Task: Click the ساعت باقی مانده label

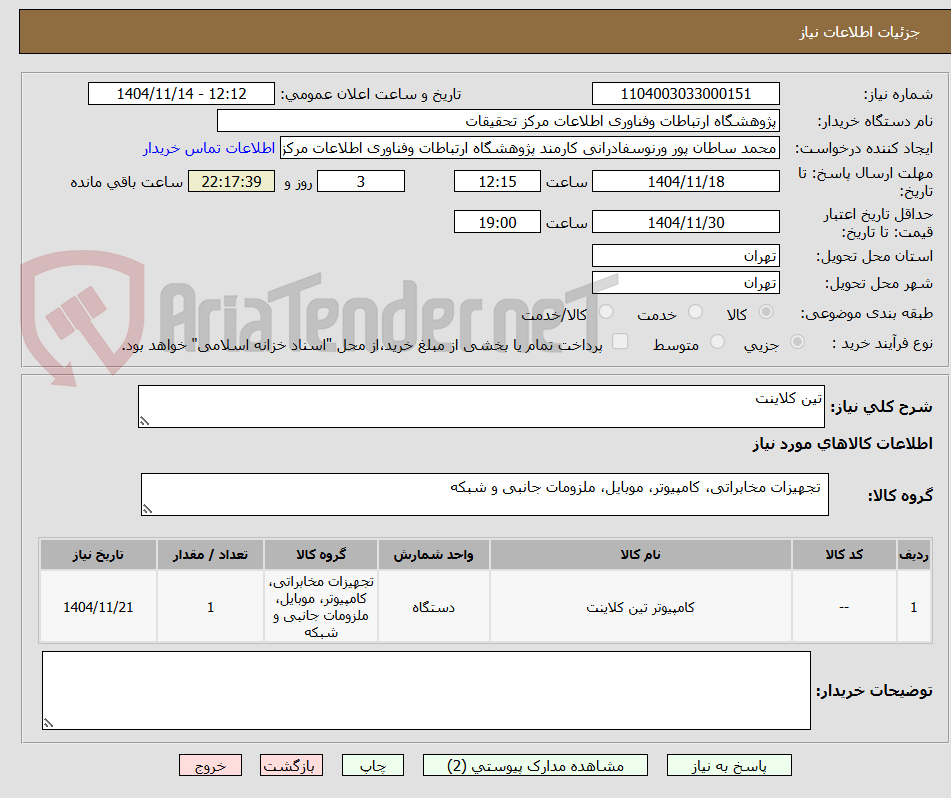Action: tap(126, 182)
